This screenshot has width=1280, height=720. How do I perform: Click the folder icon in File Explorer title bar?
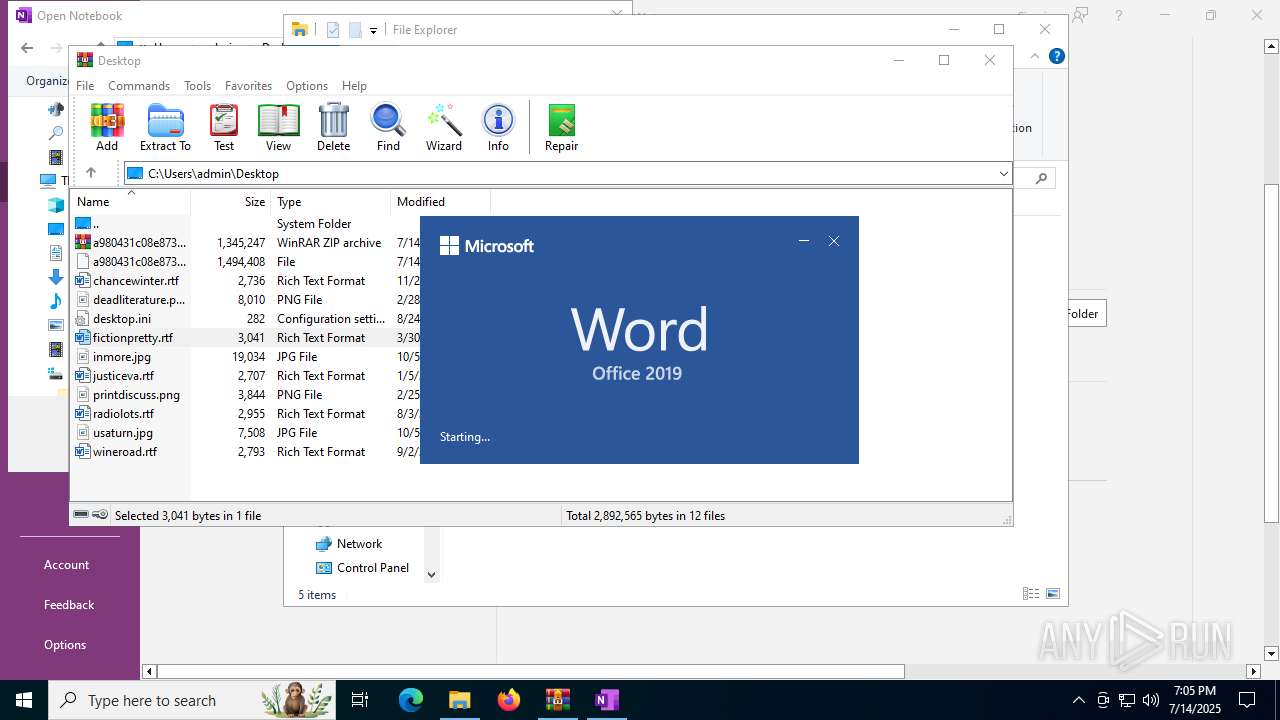[299, 30]
